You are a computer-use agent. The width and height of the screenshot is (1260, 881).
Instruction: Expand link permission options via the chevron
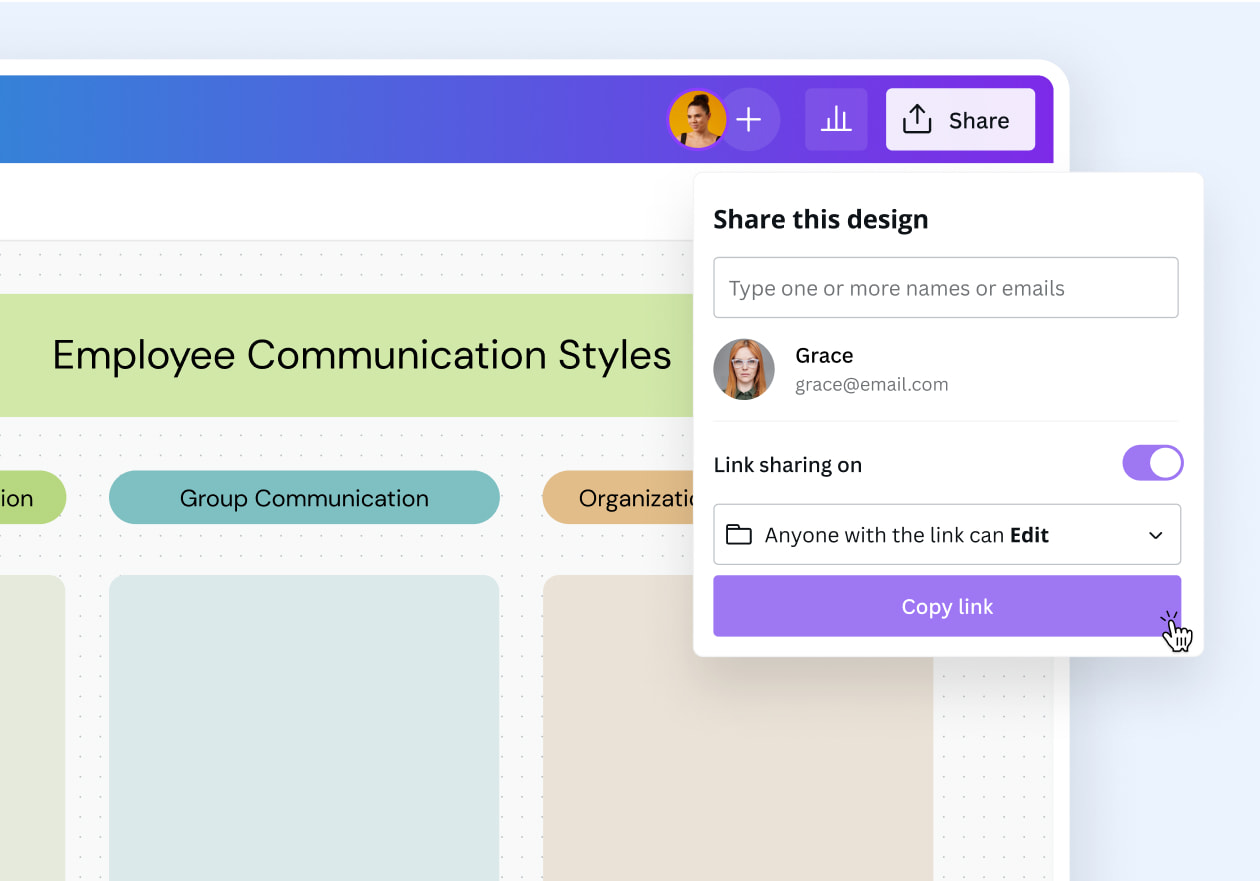1155,534
